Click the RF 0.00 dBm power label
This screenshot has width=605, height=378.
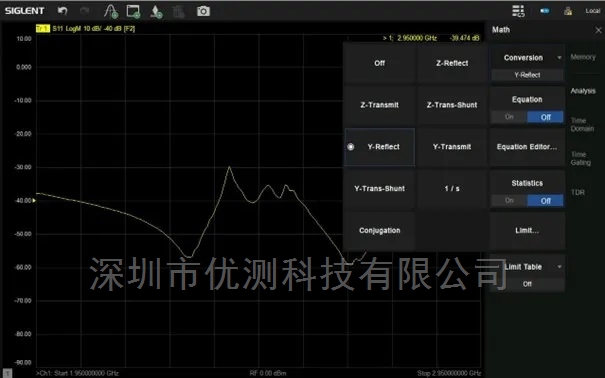coord(268,373)
